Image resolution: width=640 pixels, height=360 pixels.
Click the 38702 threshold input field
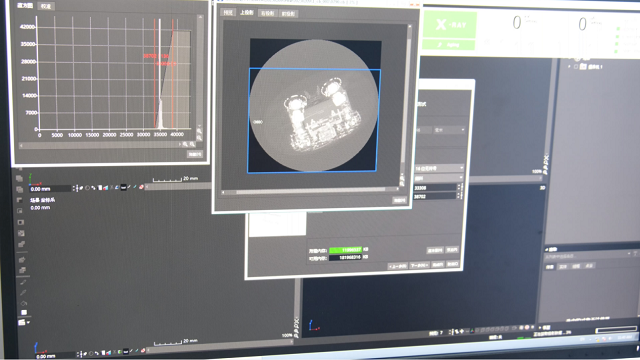point(435,196)
